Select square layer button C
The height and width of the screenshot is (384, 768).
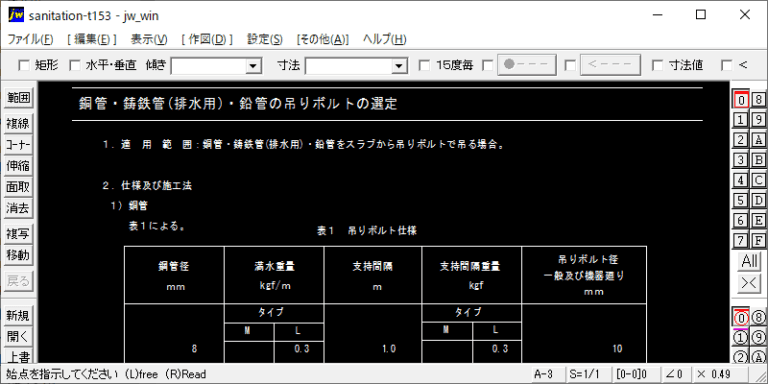coord(758,180)
